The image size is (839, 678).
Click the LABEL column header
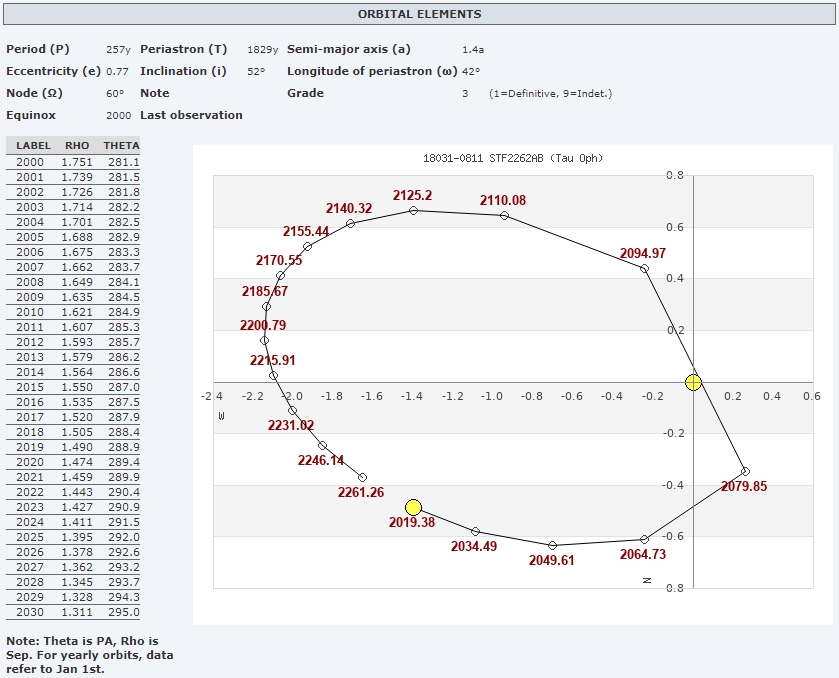(33, 146)
